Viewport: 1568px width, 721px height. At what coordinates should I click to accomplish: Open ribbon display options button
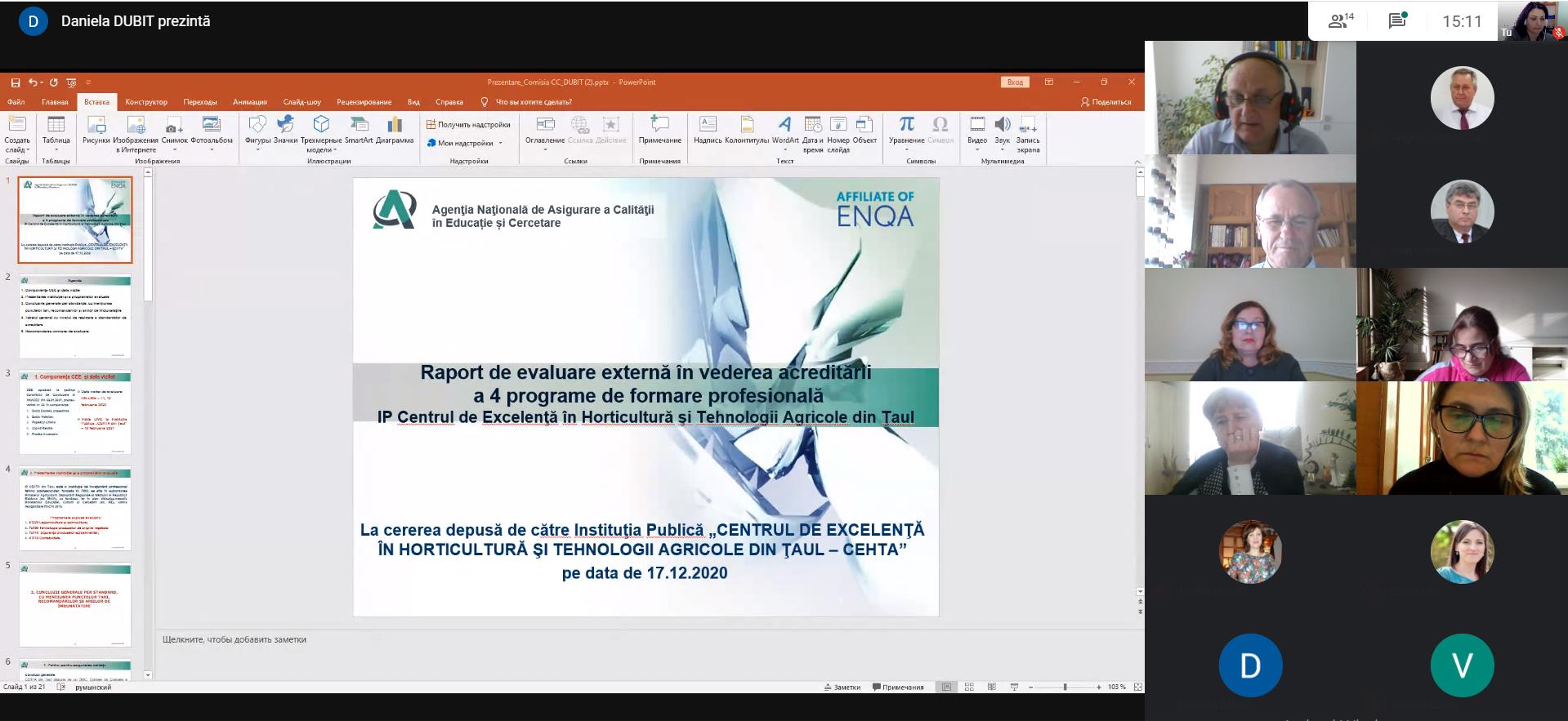pyautogui.click(x=1049, y=82)
